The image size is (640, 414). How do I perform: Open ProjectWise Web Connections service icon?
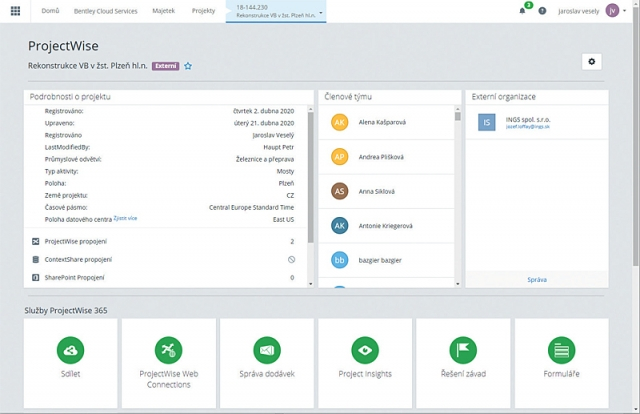pos(169,350)
